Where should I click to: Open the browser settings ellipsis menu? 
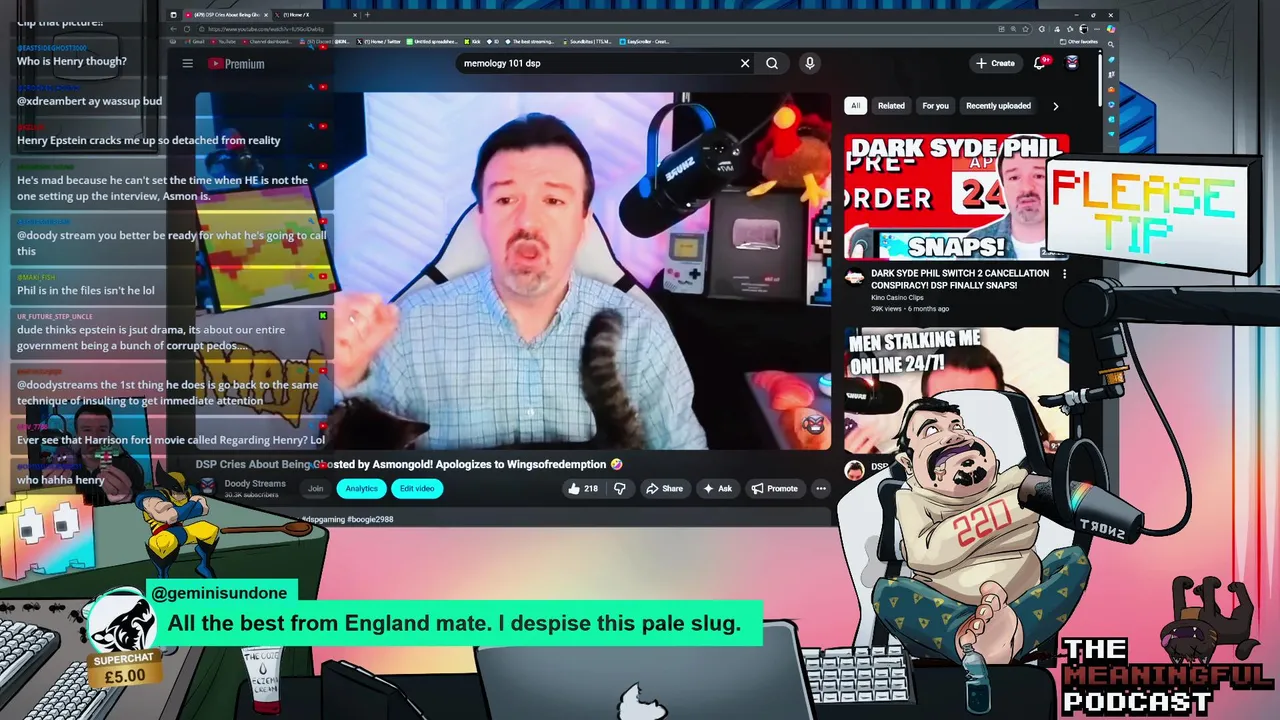point(1097,29)
